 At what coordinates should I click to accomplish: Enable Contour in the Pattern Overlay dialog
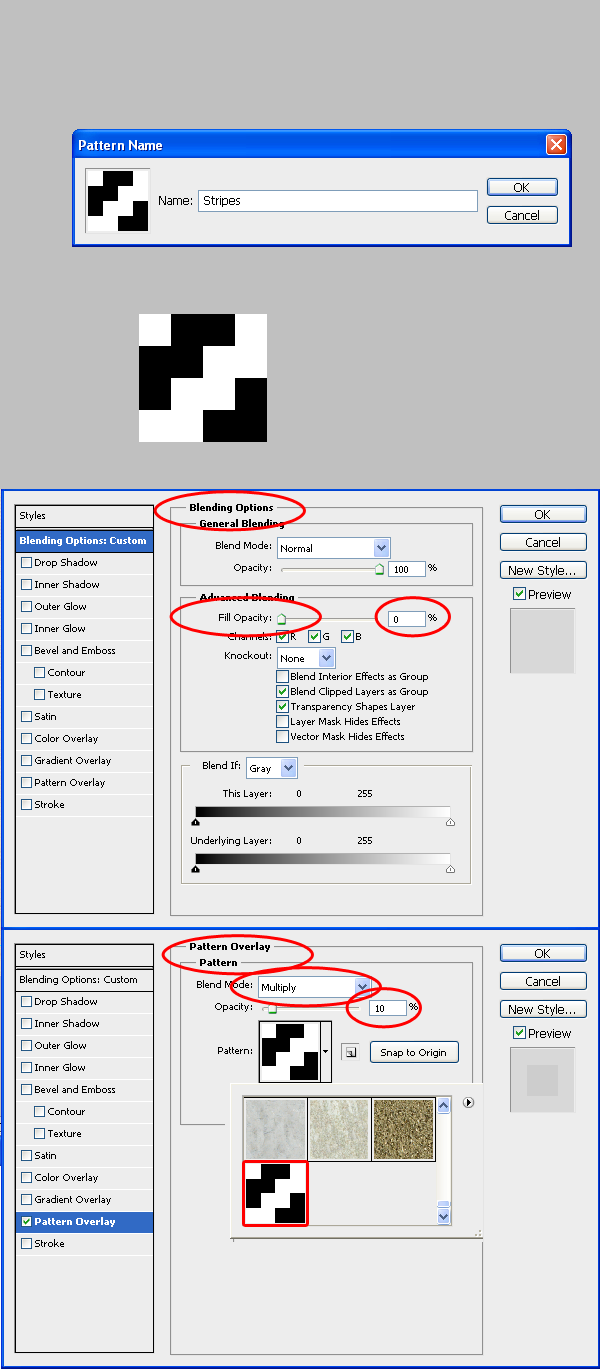pos(40,1112)
